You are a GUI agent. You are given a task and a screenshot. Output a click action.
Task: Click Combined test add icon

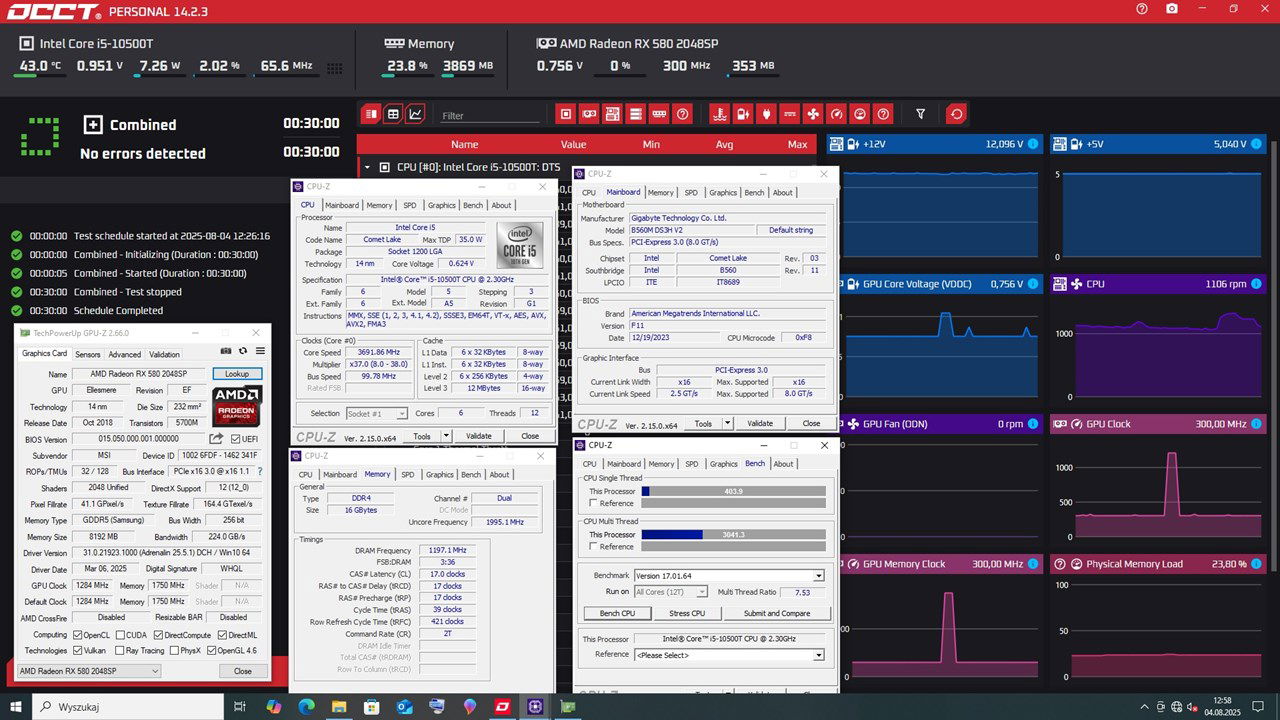coord(93,125)
